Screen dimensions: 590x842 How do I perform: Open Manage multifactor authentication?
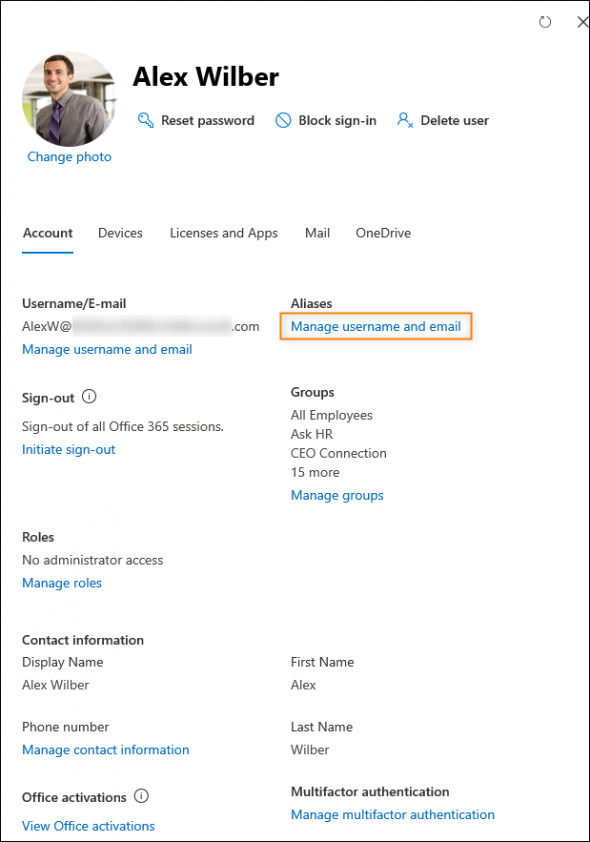392,814
